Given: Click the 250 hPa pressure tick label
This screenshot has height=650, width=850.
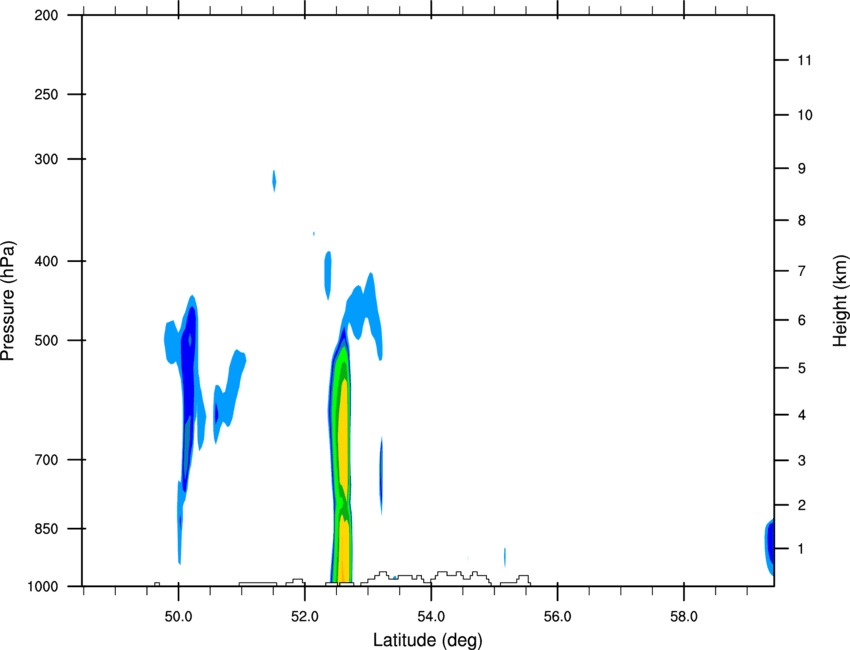Looking at the screenshot, I should click(x=46, y=94).
